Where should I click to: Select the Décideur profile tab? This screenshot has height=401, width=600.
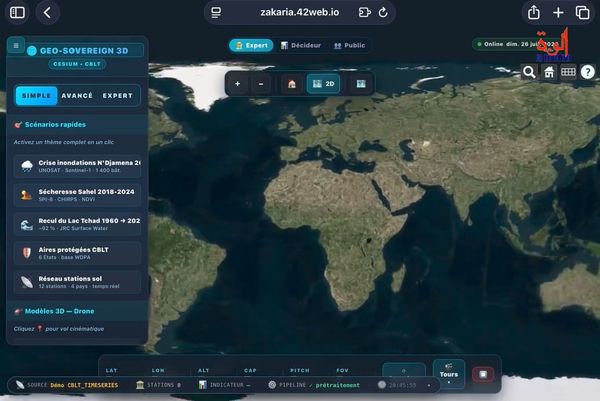pos(301,45)
